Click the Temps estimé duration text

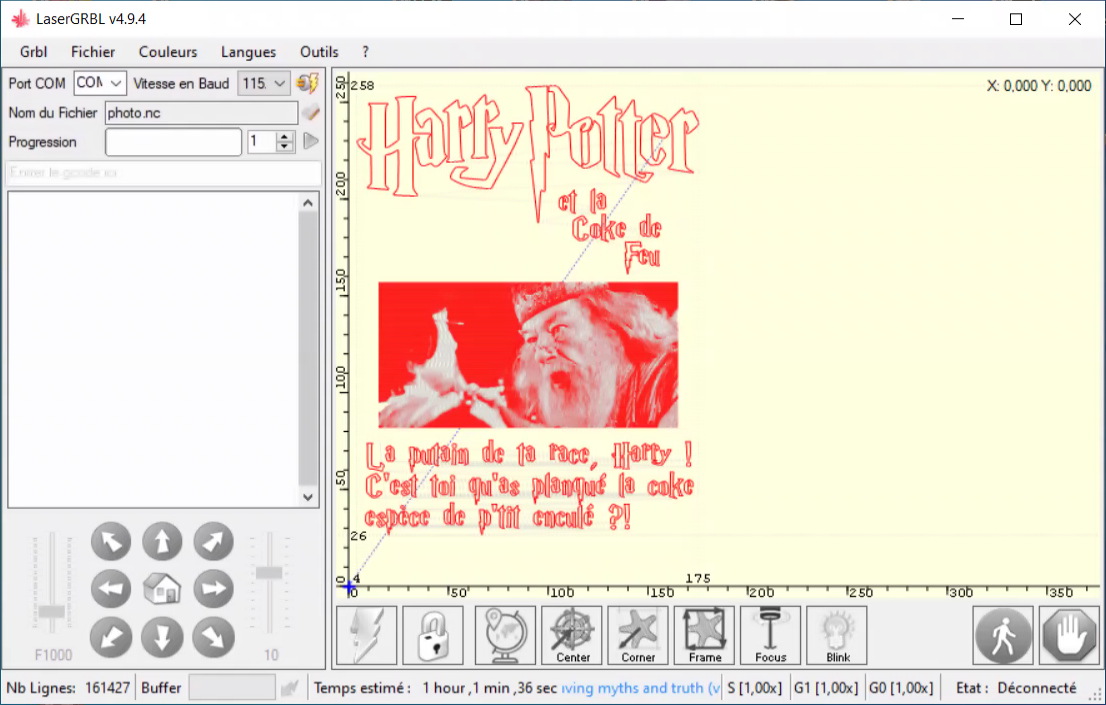[x=490, y=687]
